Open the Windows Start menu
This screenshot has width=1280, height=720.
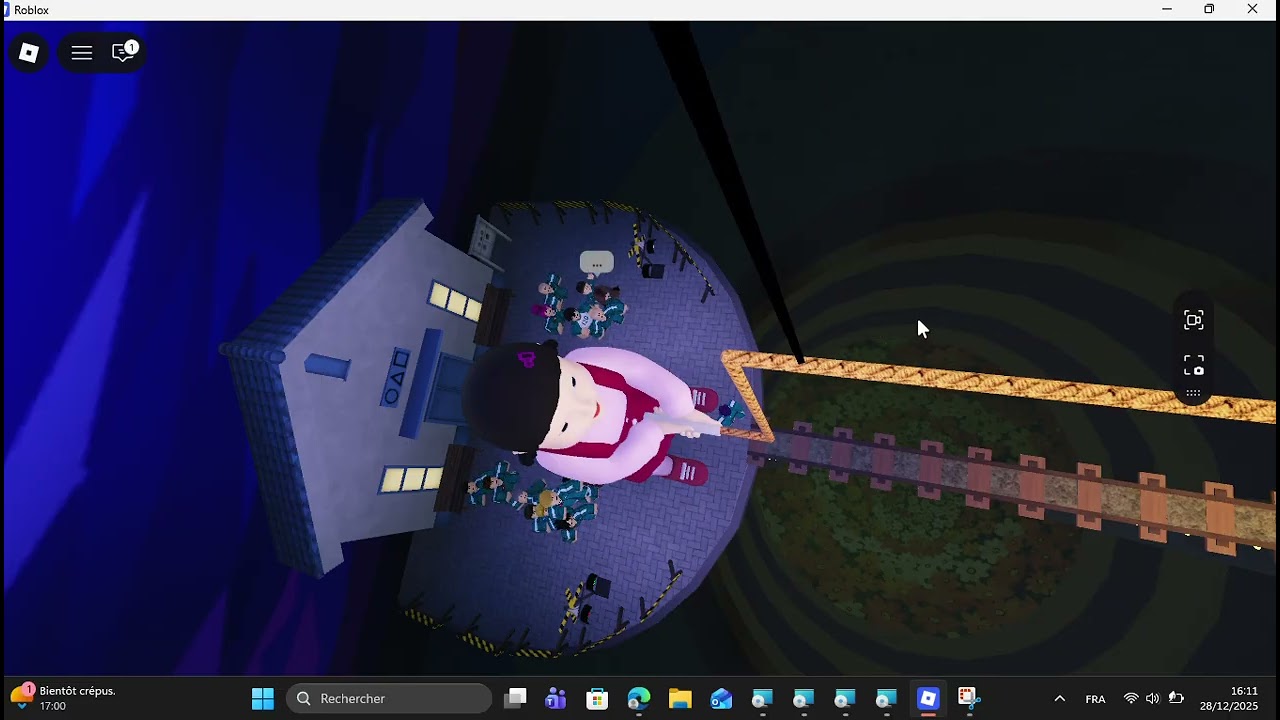coord(263,698)
